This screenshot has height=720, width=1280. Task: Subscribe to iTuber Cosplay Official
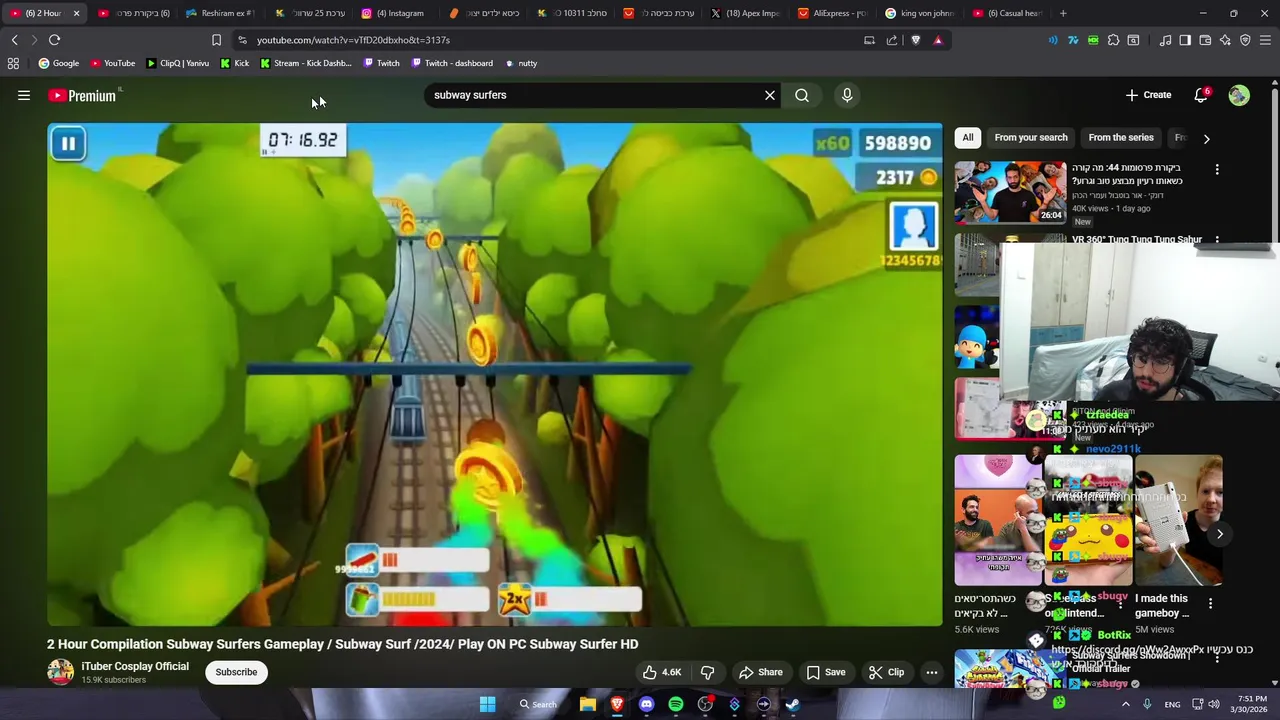coord(236,672)
